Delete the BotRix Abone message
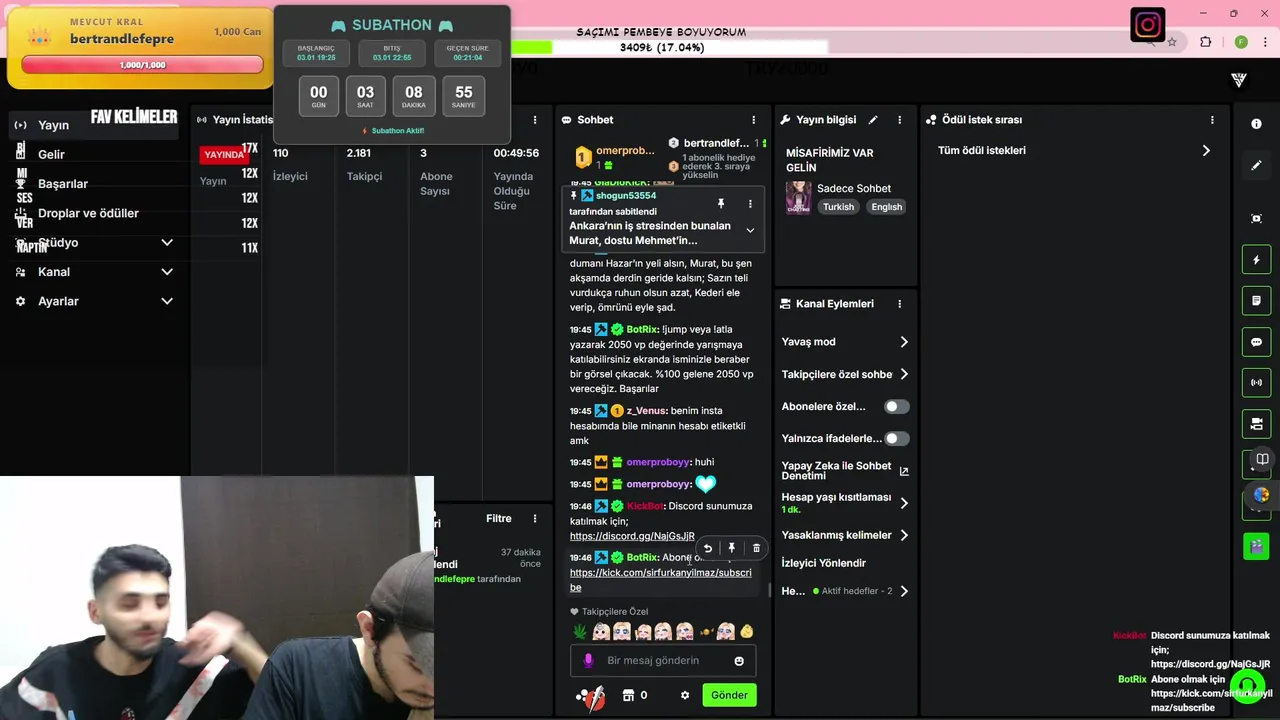1280x720 pixels. click(x=756, y=548)
